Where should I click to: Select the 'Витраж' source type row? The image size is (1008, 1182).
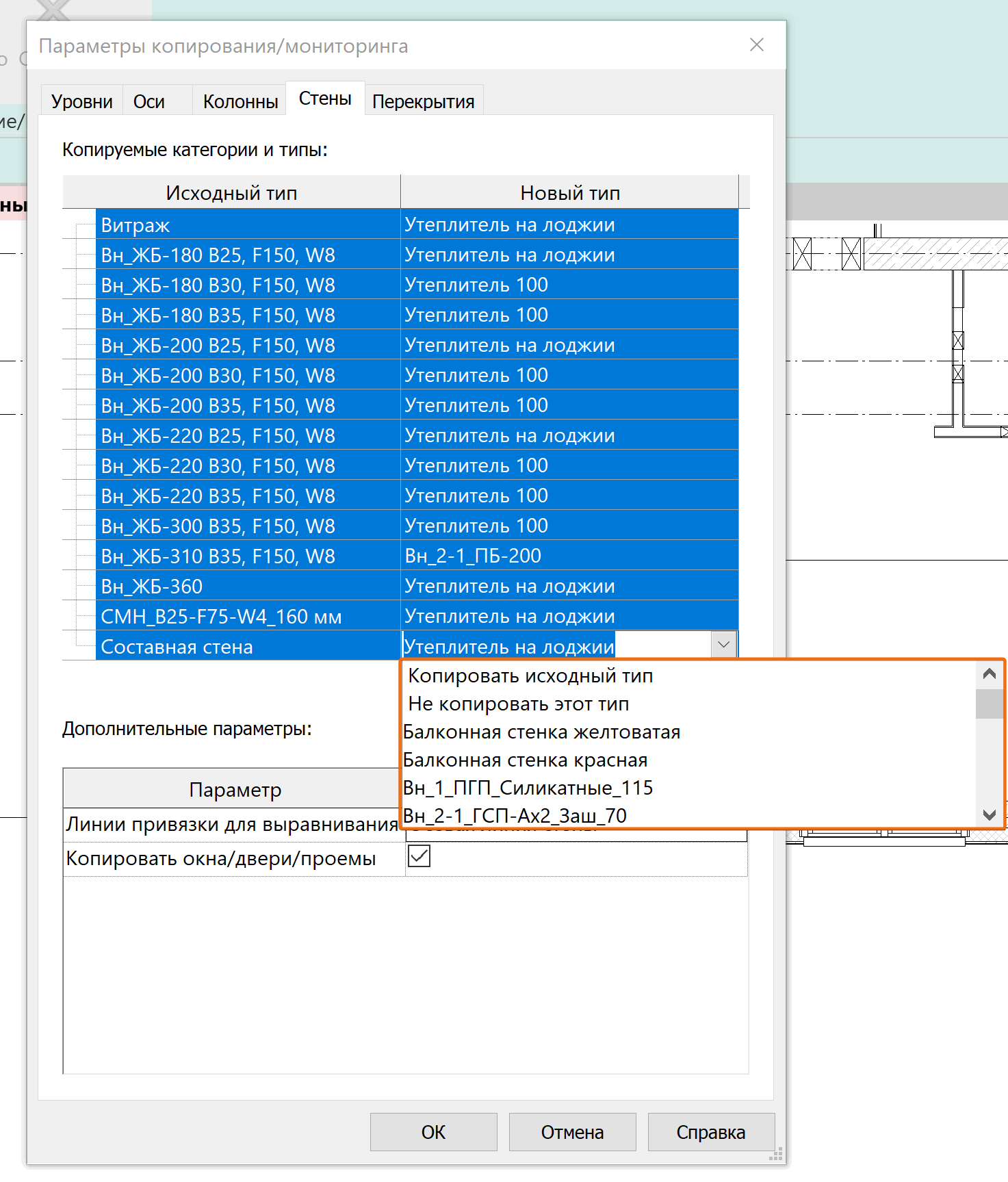(248, 224)
